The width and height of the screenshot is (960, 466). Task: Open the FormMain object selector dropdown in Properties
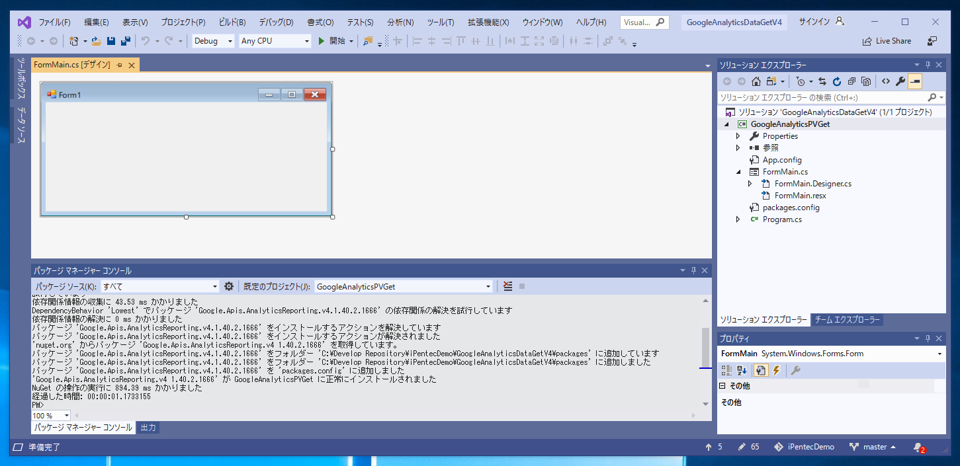click(x=831, y=354)
